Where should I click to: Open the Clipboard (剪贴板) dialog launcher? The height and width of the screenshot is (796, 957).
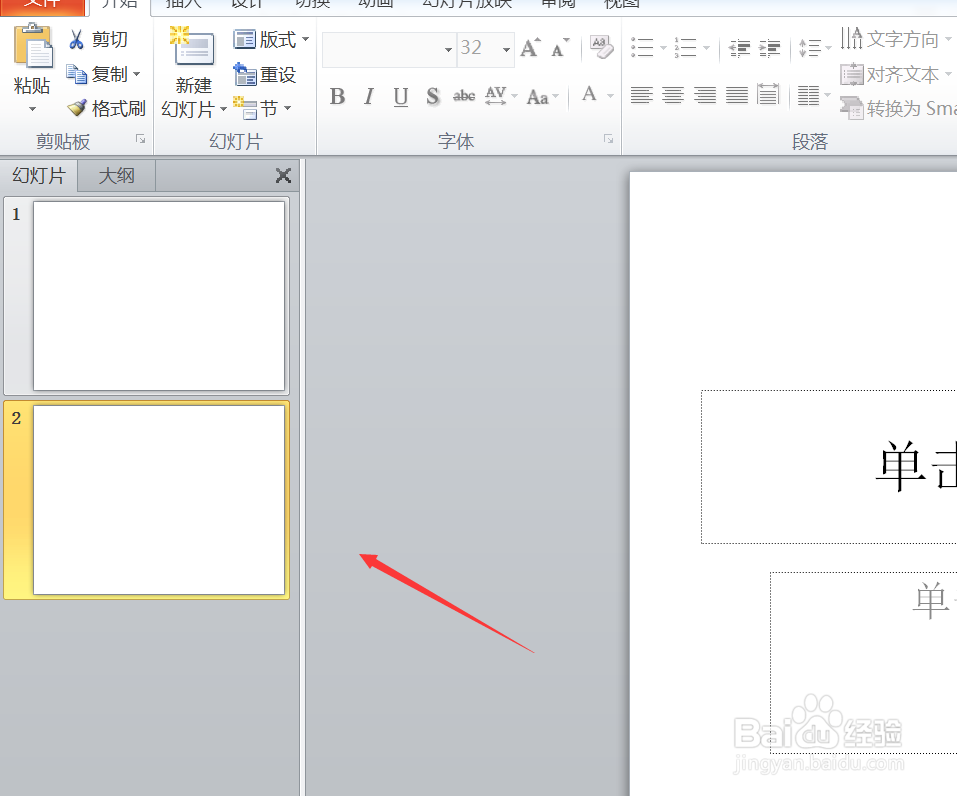click(140, 140)
